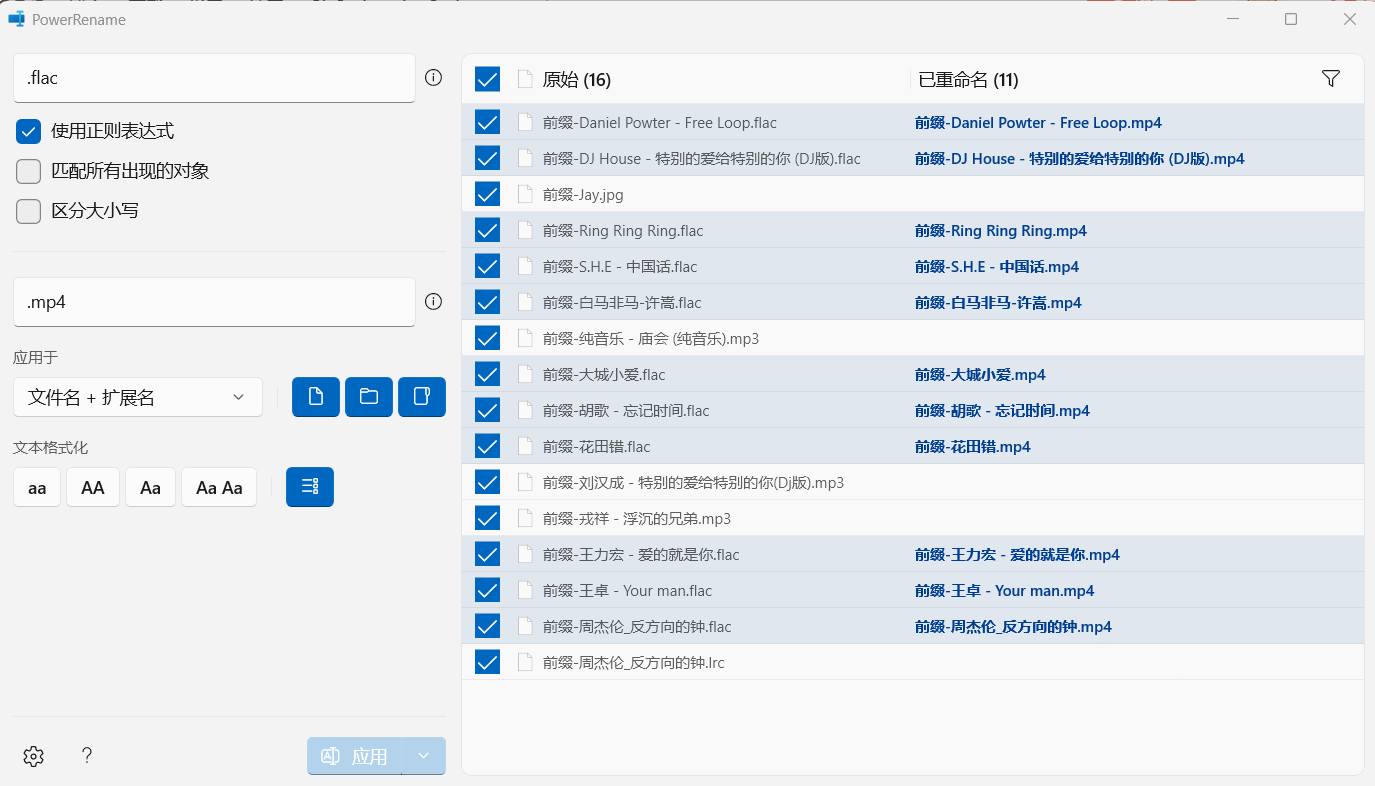Click the include folders icon button
Viewport: 1375px width, 786px height.
369,397
